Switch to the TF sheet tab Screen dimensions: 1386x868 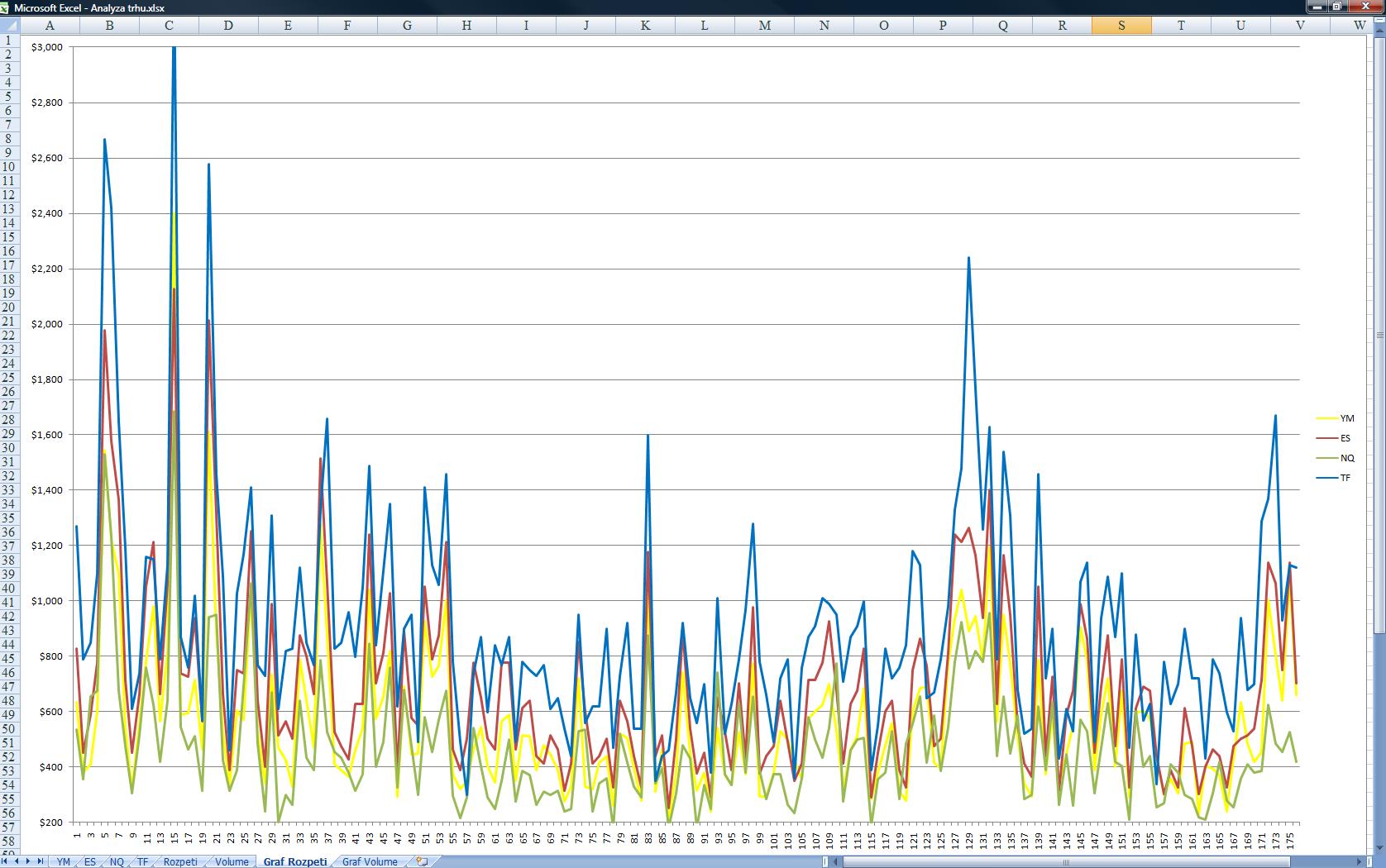coord(142,861)
